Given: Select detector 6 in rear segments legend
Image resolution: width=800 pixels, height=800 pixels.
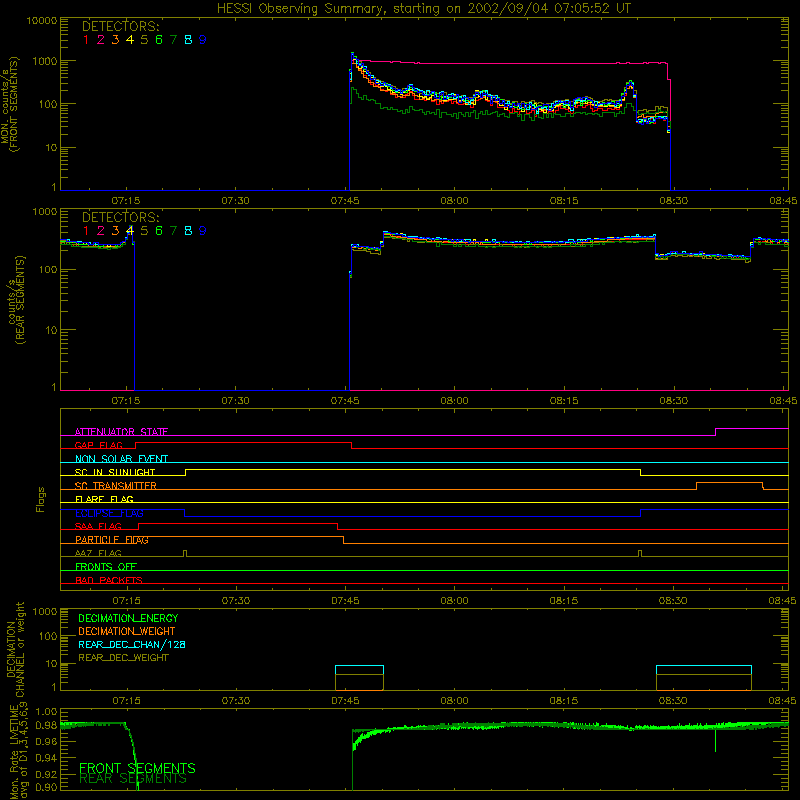Looking at the screenshot, I should 159,231.
